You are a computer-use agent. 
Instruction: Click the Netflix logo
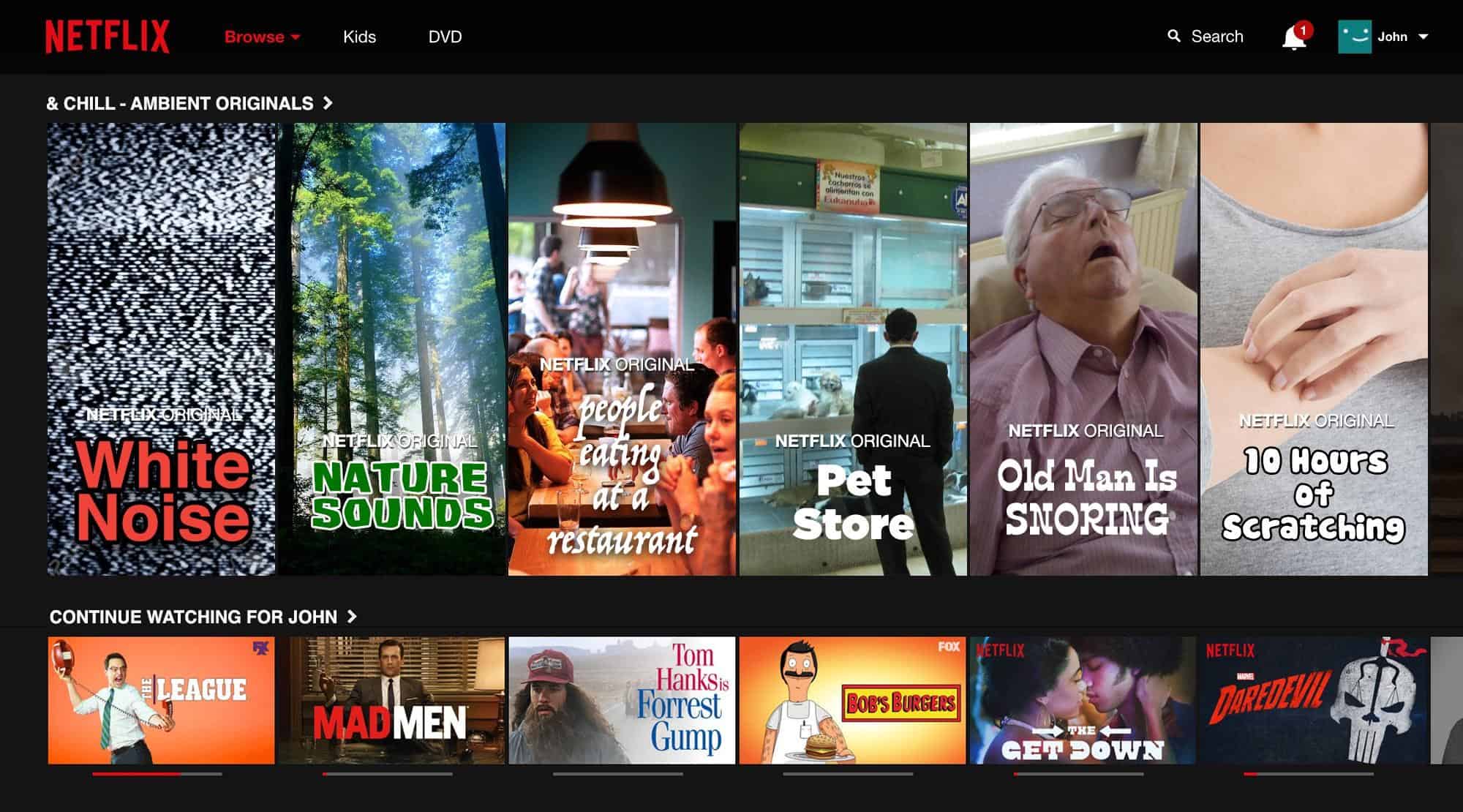[108, 37]
